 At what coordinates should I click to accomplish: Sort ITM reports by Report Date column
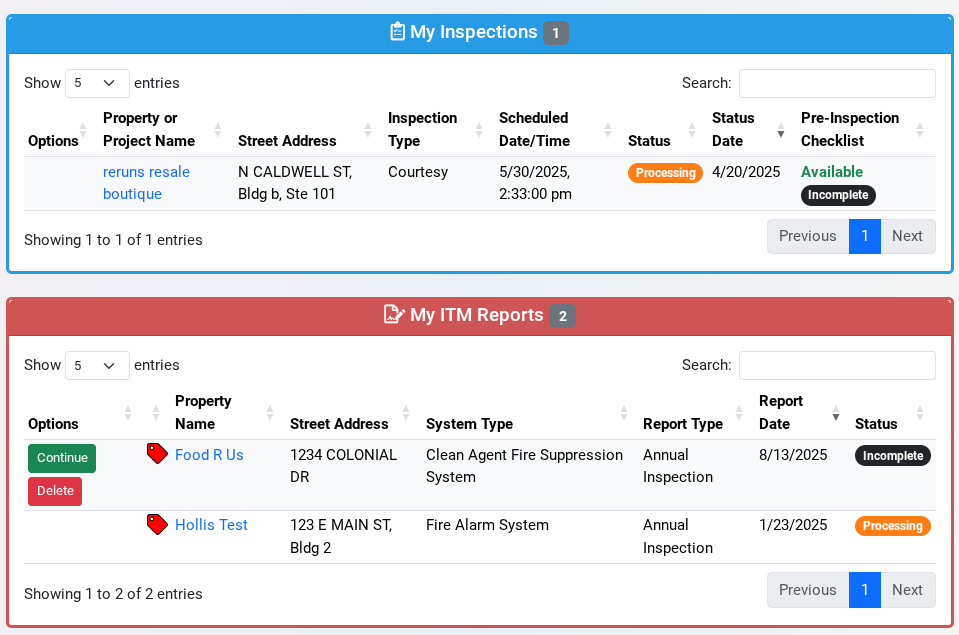coord(836,413)
